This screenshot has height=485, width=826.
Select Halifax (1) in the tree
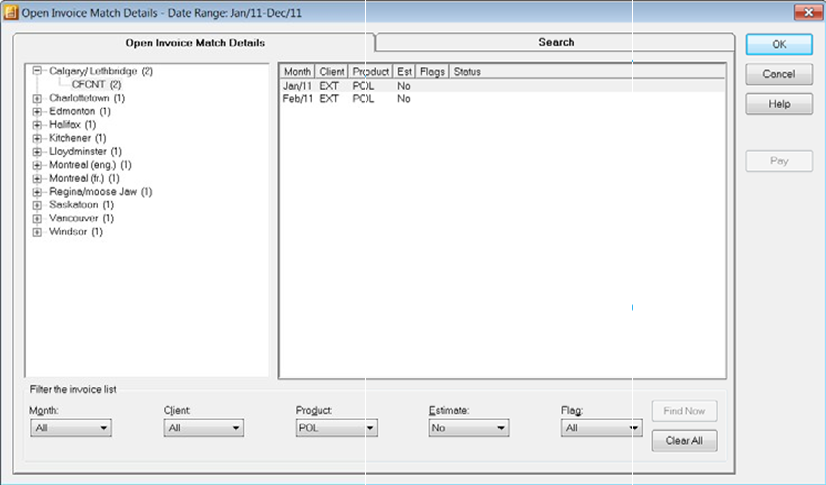[x=73, y=125]
